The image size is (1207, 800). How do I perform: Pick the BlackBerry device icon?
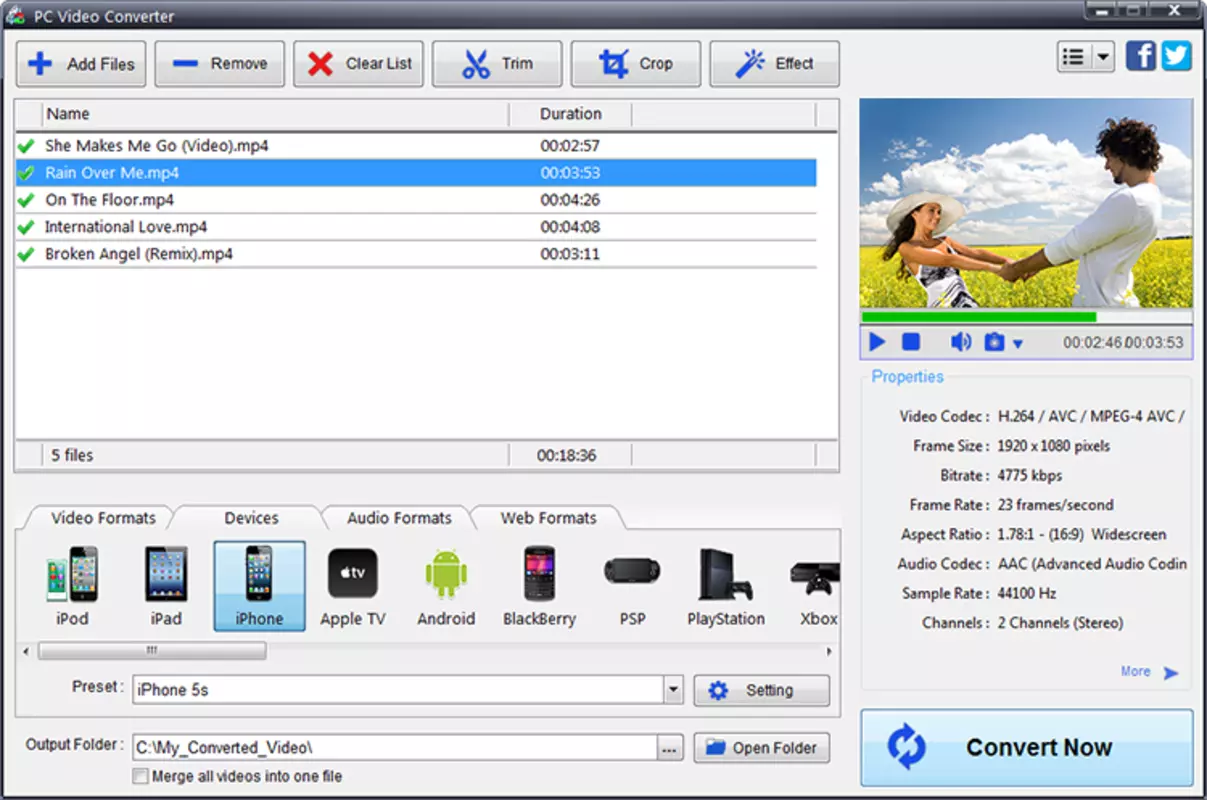(540, 587)
